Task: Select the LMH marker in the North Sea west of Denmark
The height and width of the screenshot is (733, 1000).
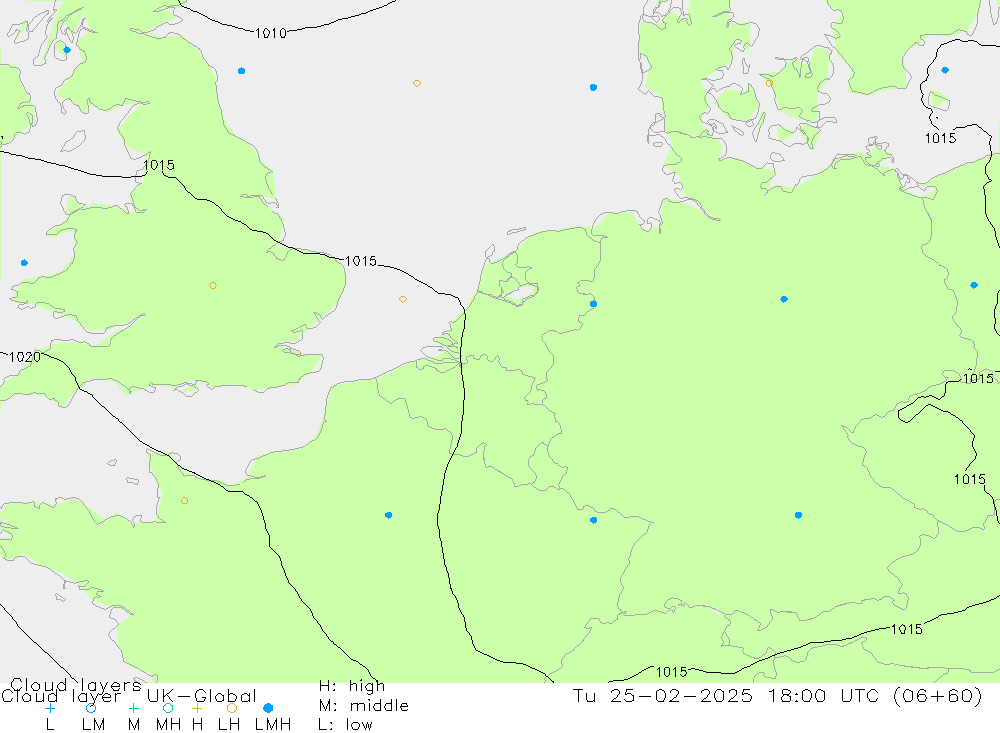Action: [593, 87]
